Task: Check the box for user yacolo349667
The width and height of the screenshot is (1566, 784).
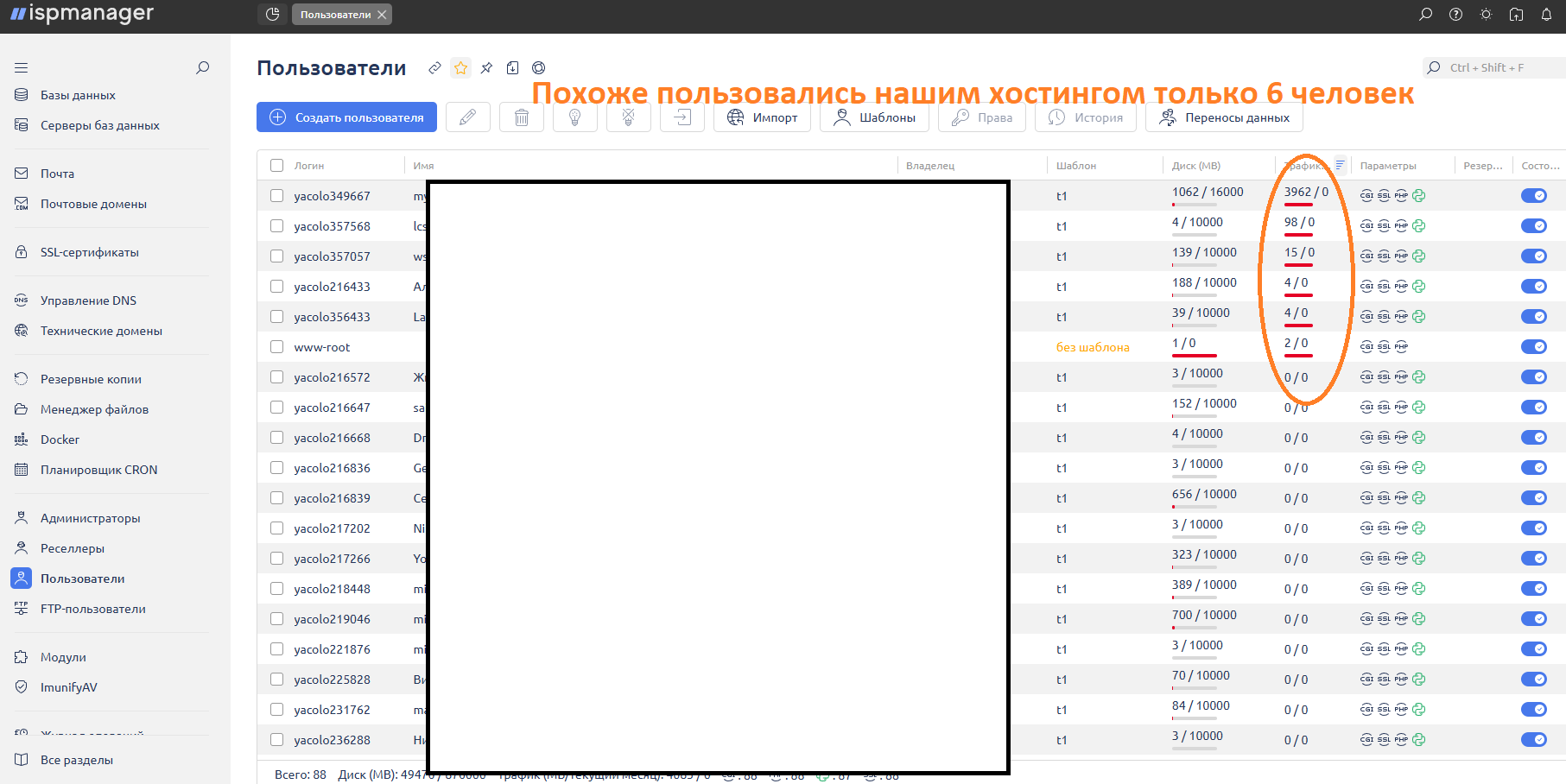Action: click(276, 196)
